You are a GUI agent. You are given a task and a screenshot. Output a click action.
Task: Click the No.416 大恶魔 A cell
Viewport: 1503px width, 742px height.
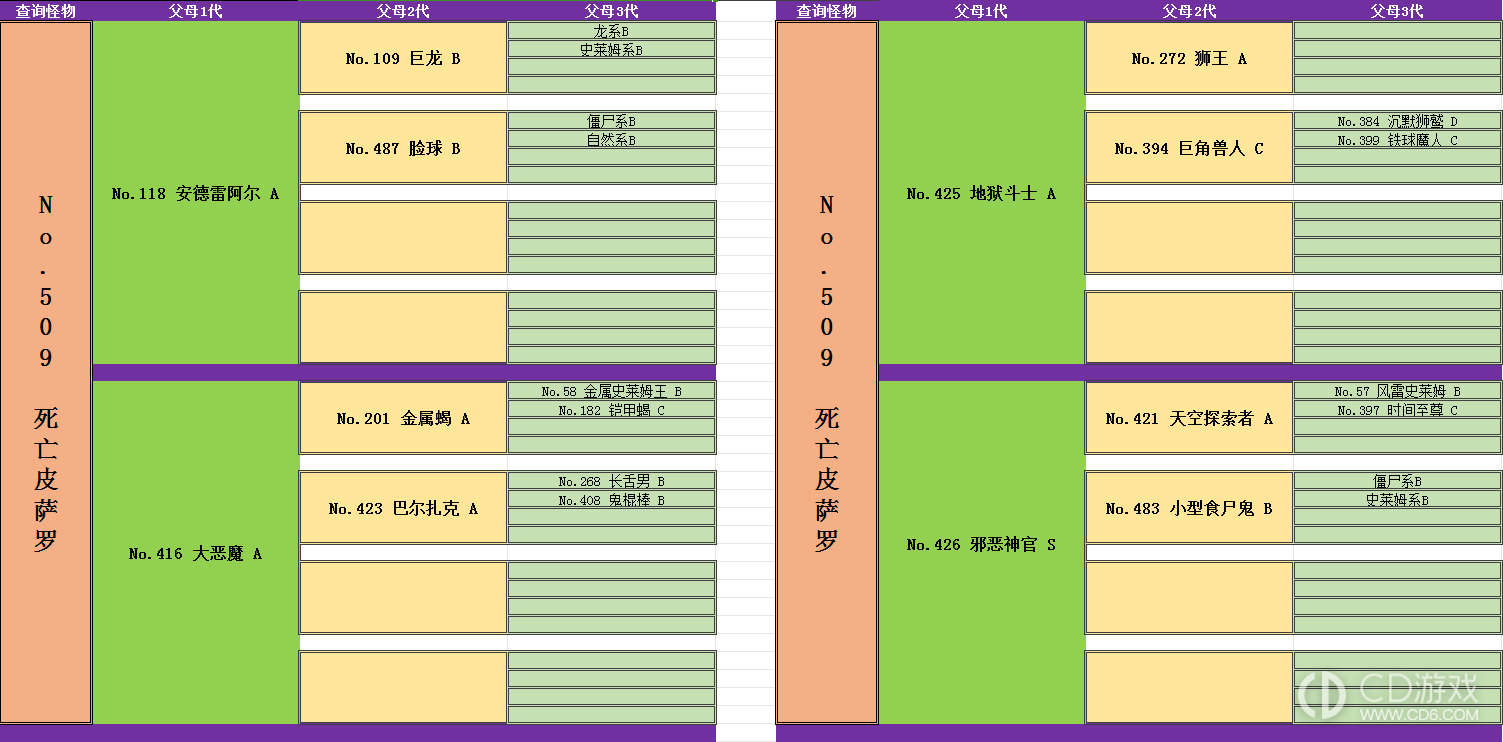[x=195, y=553]
